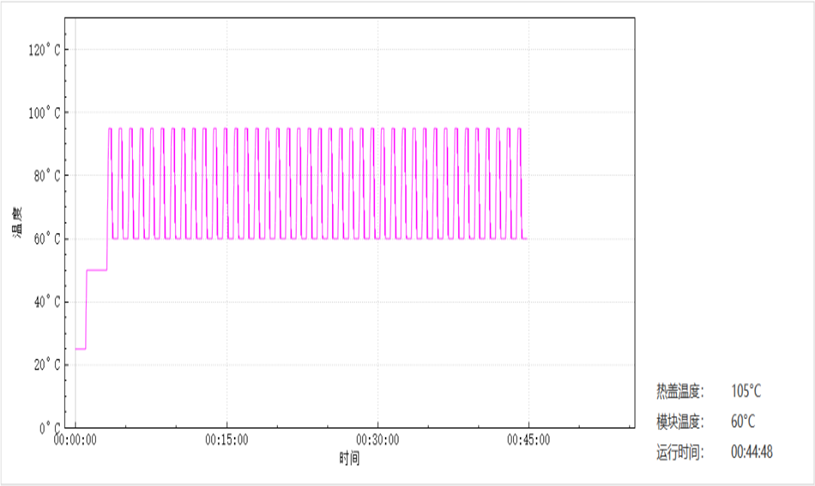Click the 0°C label at the axis origin
The height and width of the screenshot is (486, 815).
click(x=49, y=428)
